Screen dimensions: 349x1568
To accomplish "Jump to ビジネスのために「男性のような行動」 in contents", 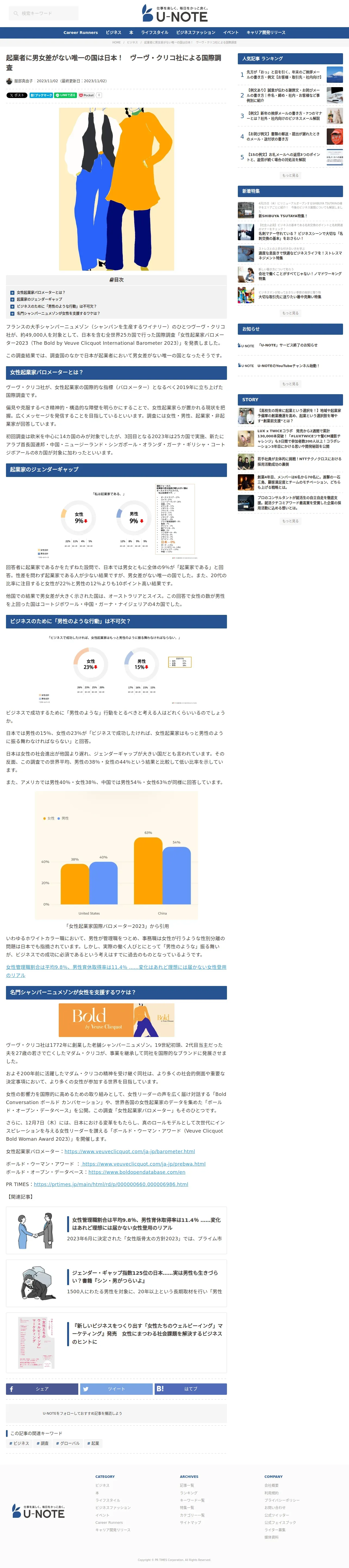I will pos(57,306).
